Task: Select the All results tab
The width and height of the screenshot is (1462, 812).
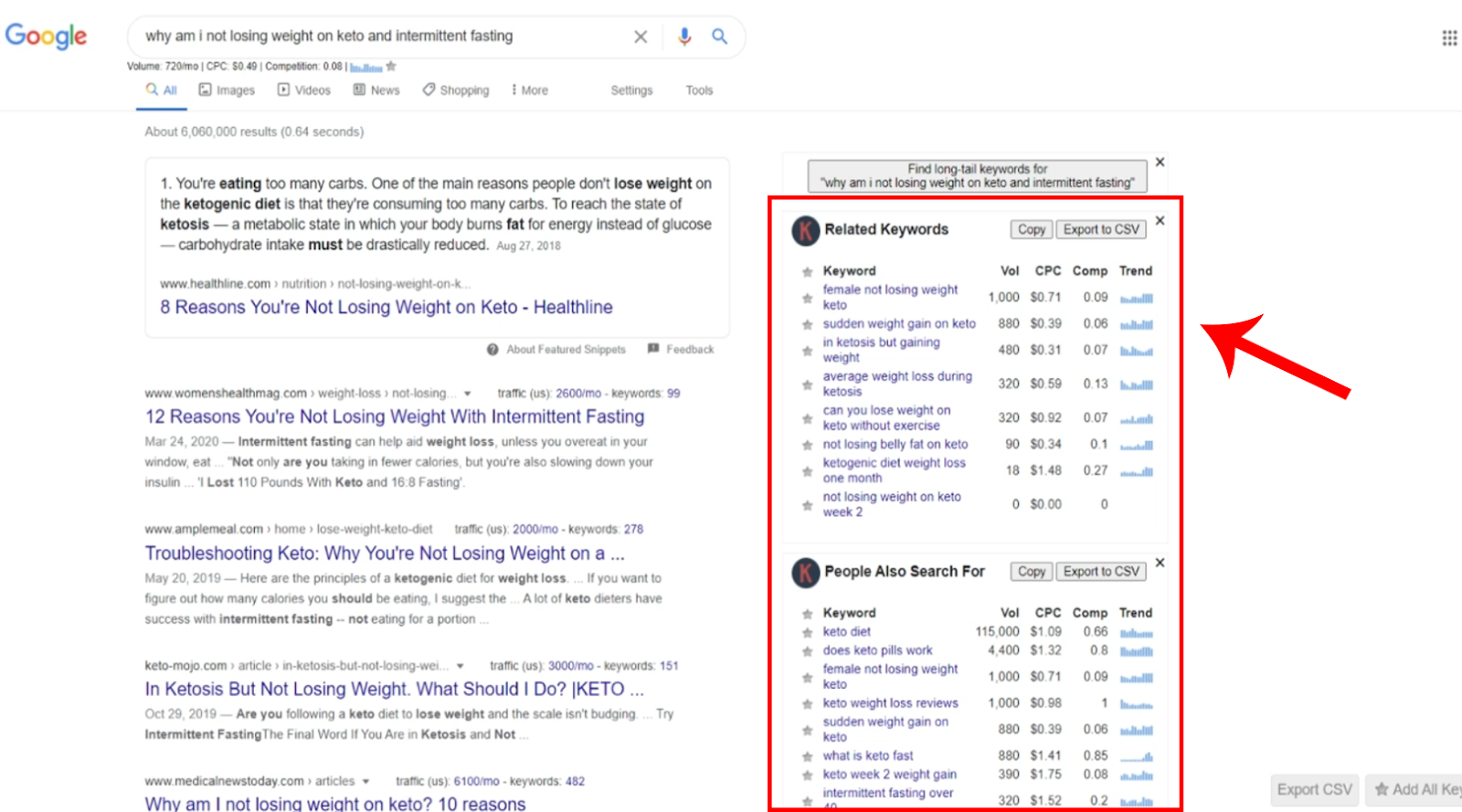Action: 162,90
